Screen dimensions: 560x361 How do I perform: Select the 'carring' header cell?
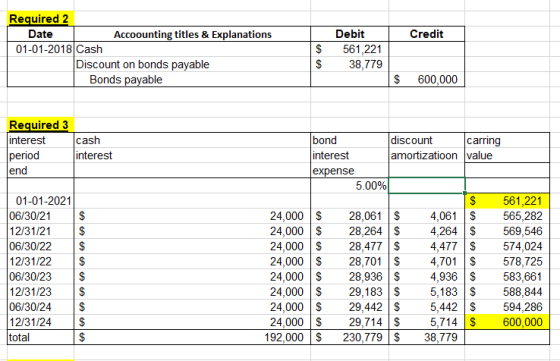coord(507,140)
